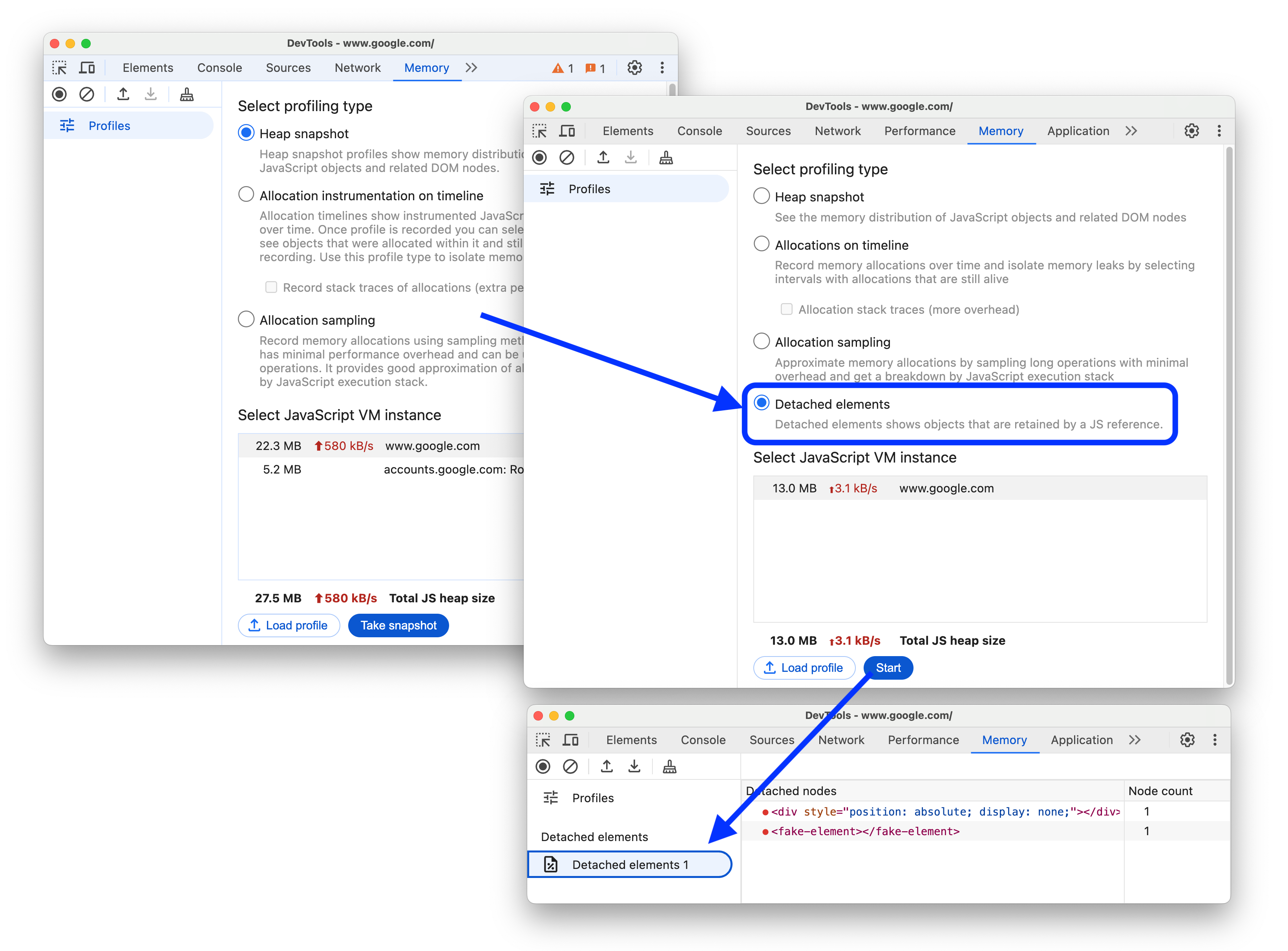Click the settings gear icon in DevTools
Image resolution: width=1288 pixels, height=951 pixels.
(x=1192, y=131)
